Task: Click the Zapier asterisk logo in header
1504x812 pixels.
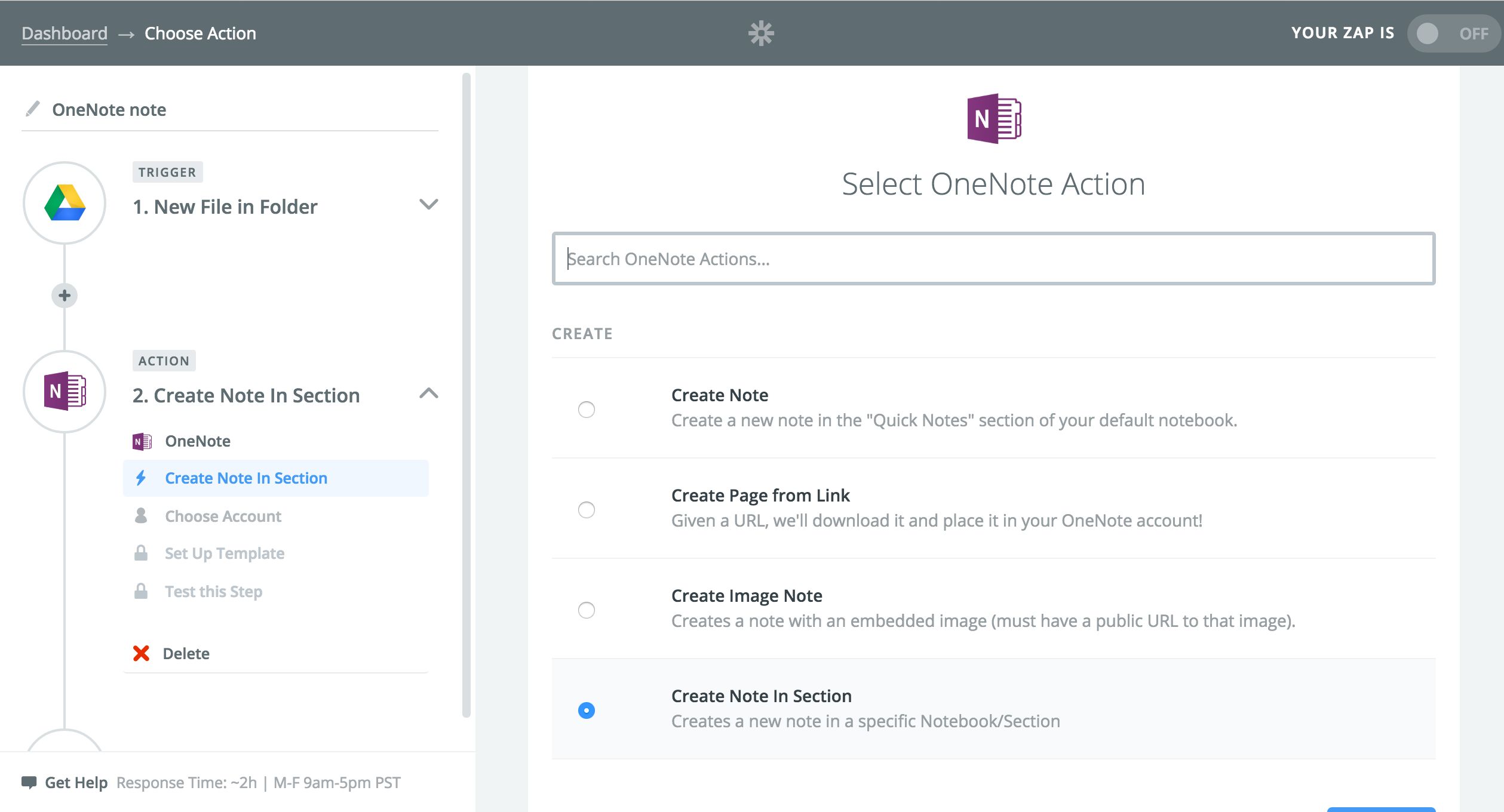Action: 761,33
